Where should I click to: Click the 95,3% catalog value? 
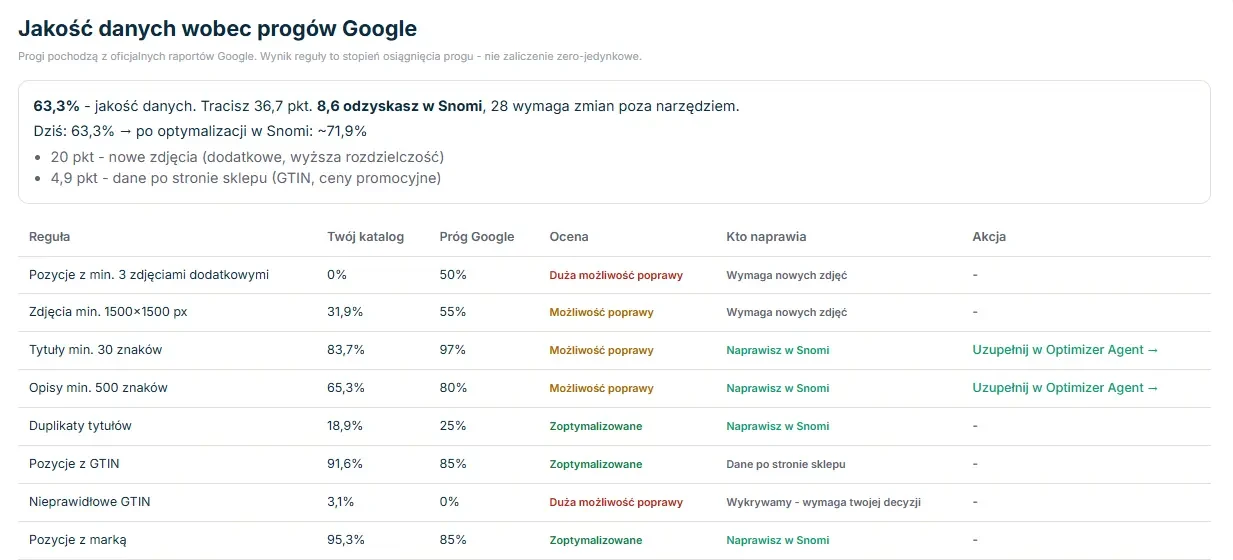point(346,540)
